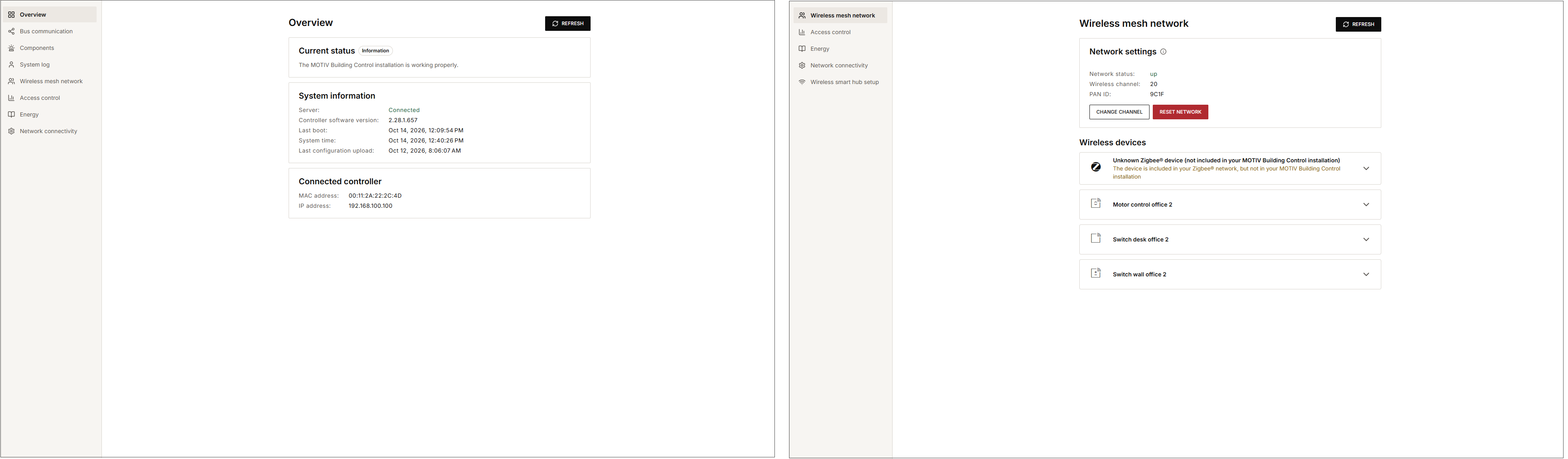Expand the Unknown Zigbee device row chevron
The image size is (1568, 459).
tap(1366, 169)
